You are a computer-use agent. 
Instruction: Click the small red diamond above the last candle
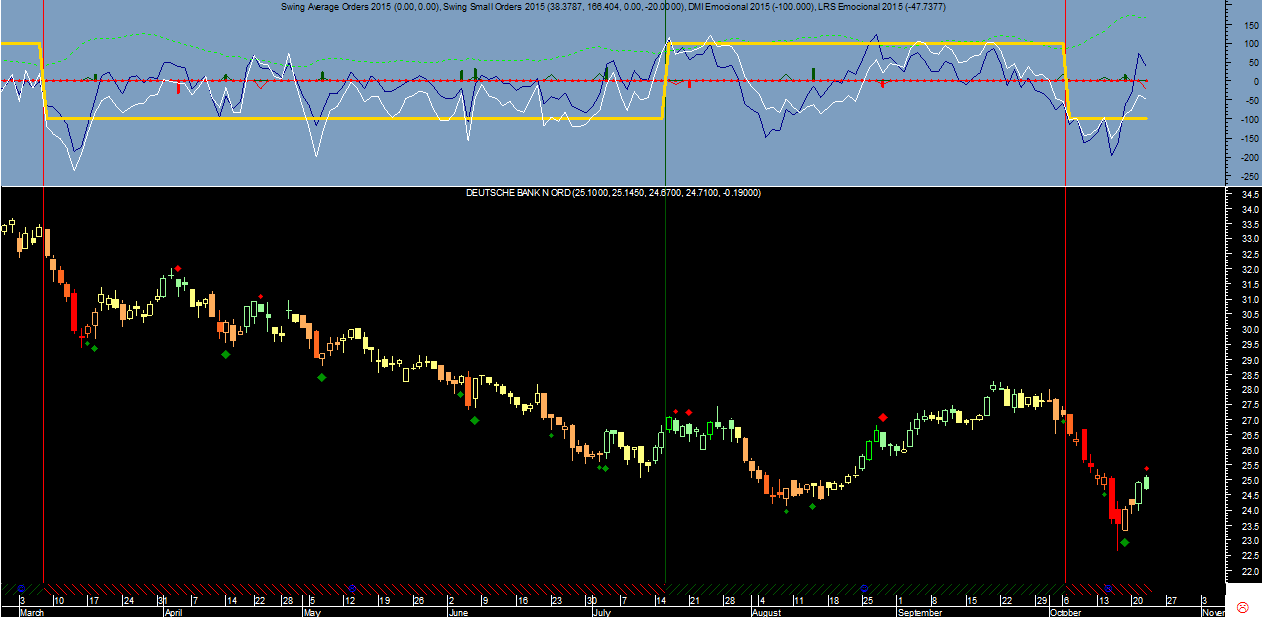[x=1147, y=468]
